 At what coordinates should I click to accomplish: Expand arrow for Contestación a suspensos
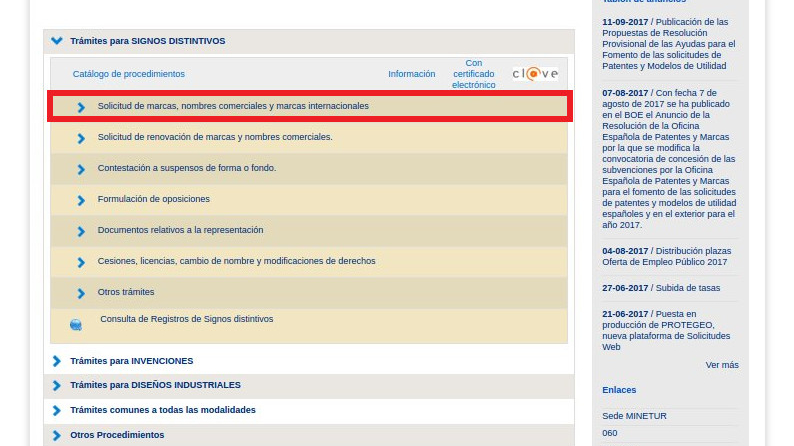coord(81,169)
